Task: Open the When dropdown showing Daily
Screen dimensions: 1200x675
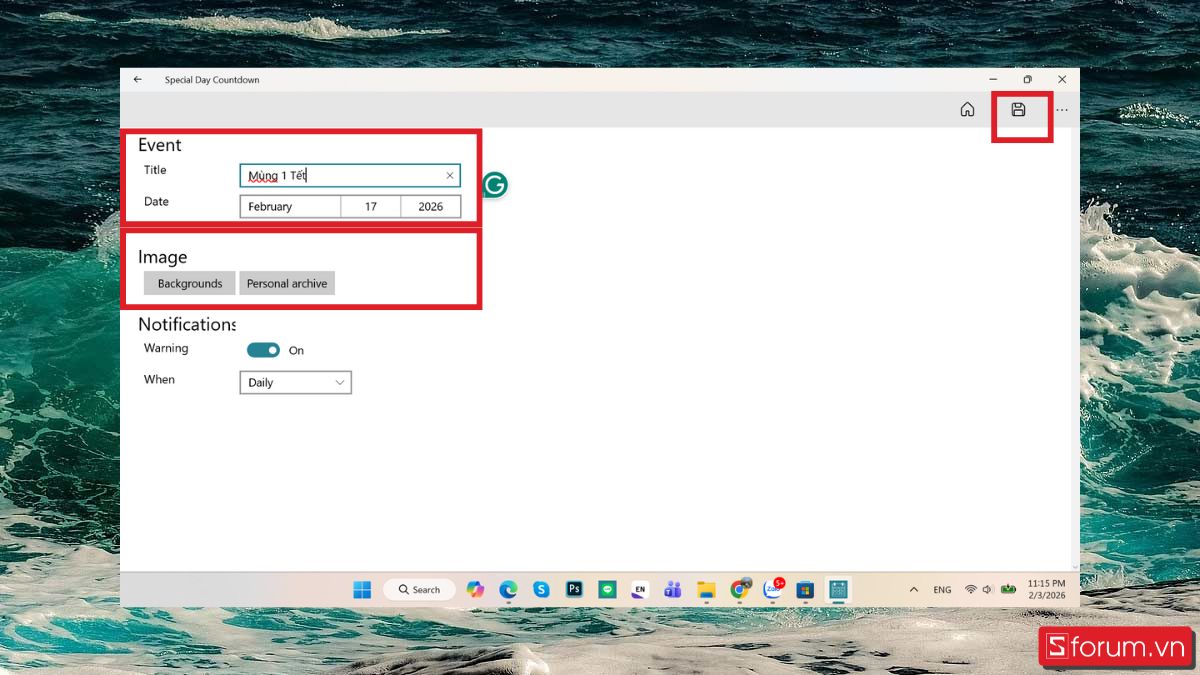Action: pos(295,382)
